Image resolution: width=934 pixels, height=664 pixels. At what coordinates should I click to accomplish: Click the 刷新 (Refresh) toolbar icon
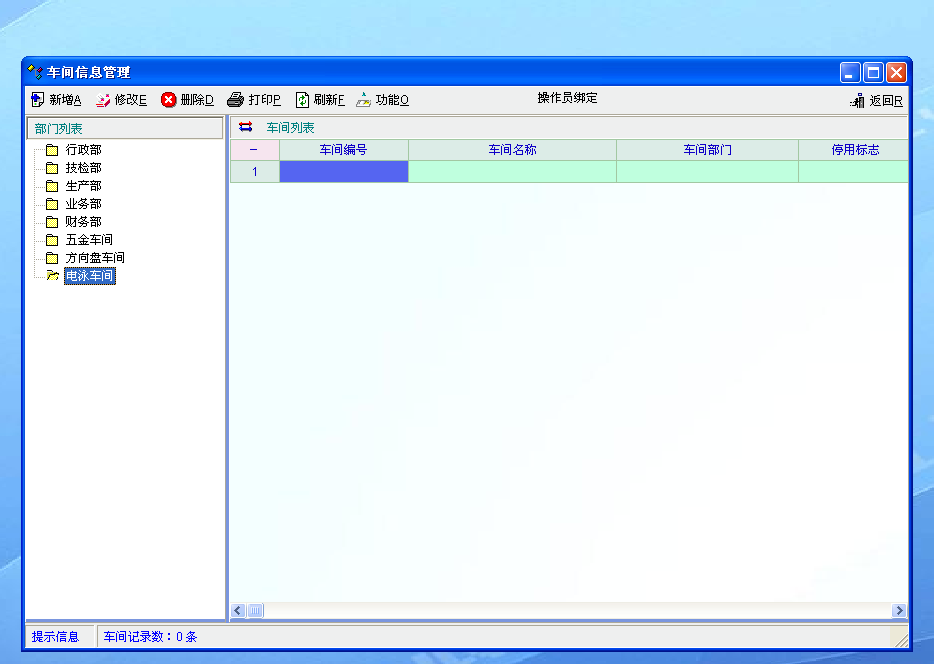point(302,100)
